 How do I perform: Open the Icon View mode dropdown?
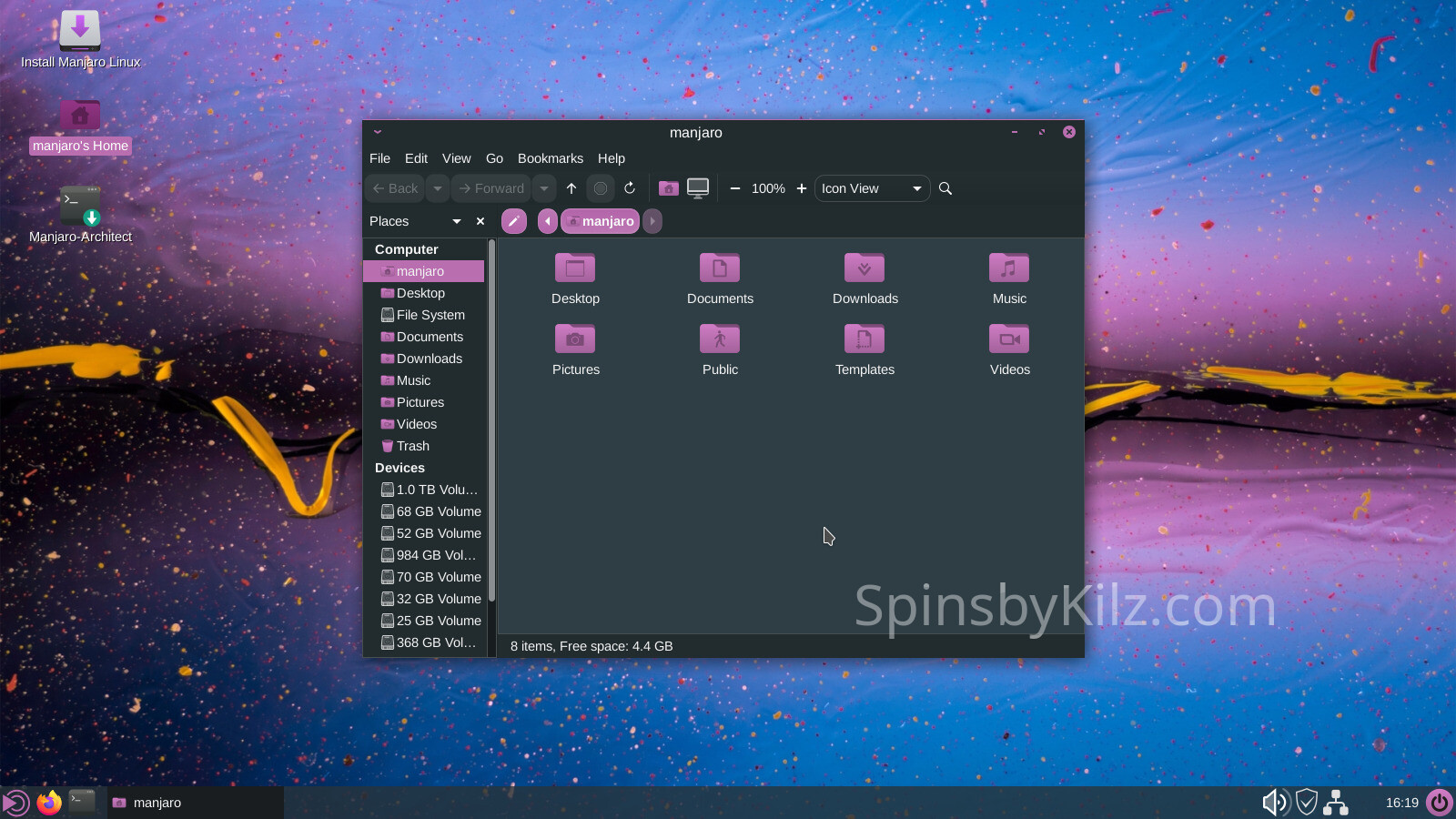872,188
